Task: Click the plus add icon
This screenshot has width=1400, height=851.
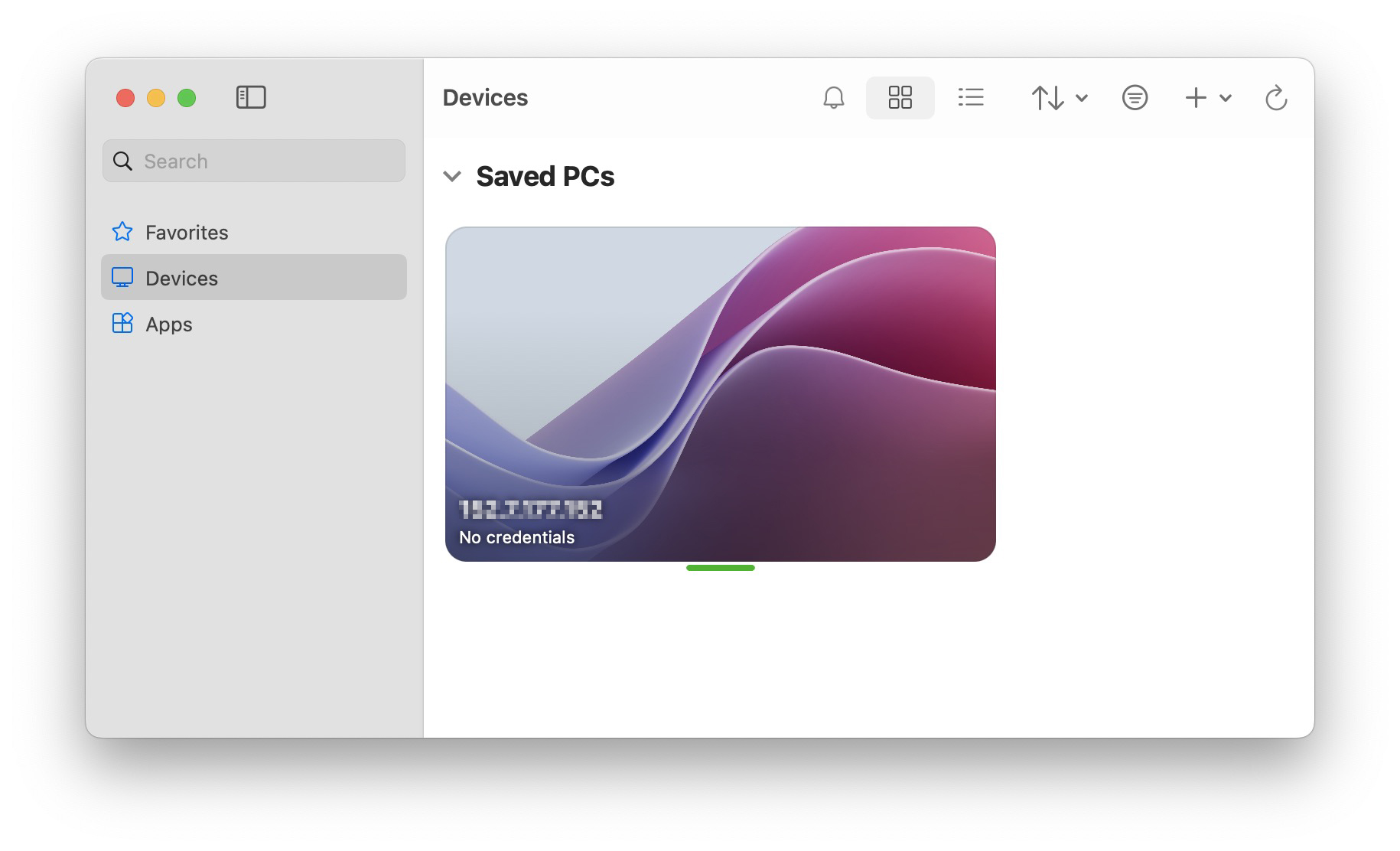Action: point(1195,98)
